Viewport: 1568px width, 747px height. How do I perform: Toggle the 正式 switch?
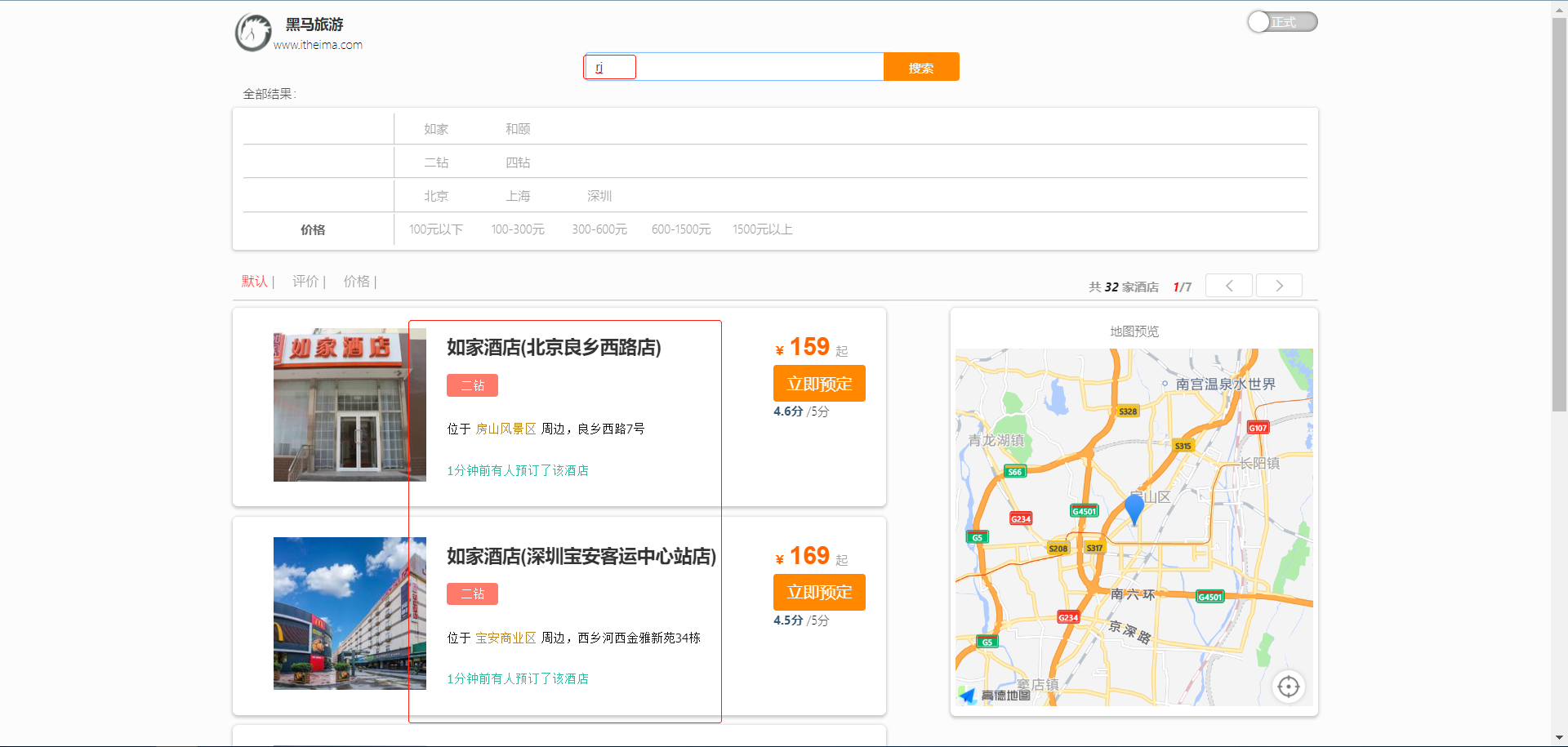[x=1282, y=22]
